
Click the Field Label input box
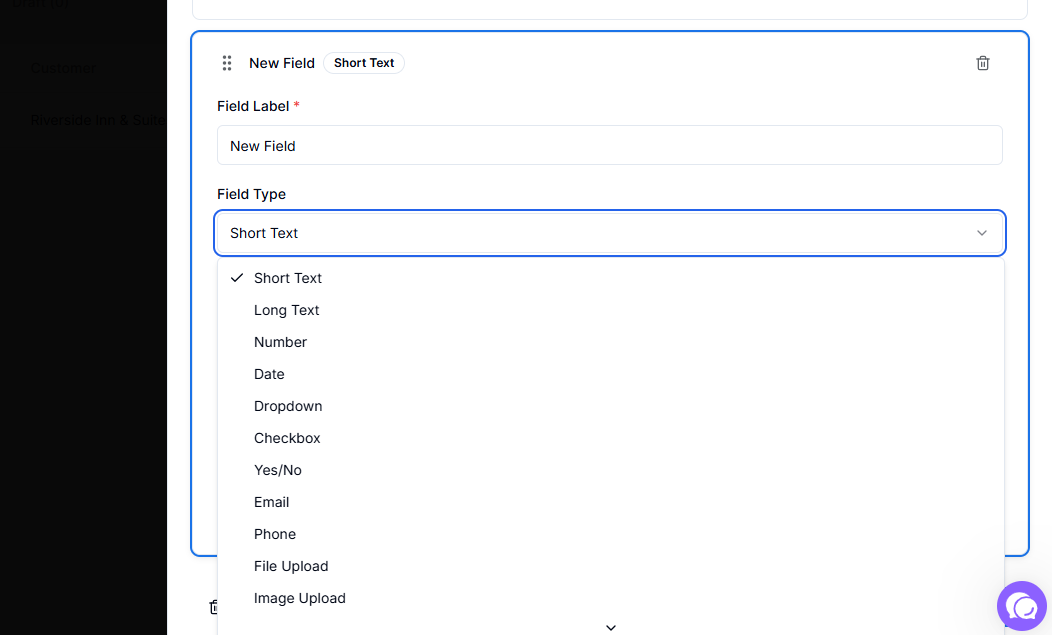tap(610, 145)
